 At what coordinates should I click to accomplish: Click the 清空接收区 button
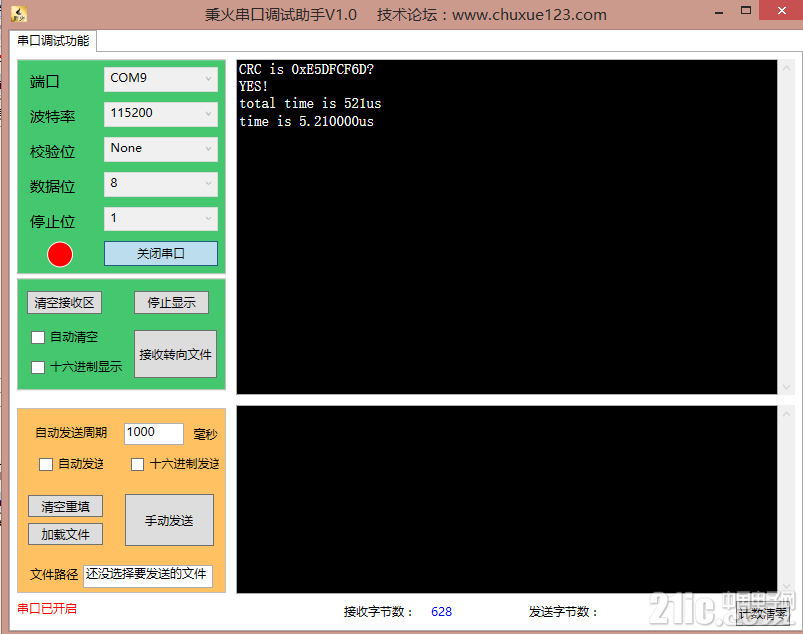(x=65, y=303)
